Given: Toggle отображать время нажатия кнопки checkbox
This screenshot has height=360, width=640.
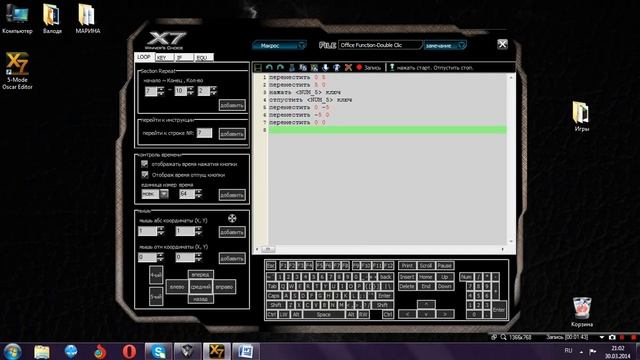Looking at the screenshot, I should 144,164.
